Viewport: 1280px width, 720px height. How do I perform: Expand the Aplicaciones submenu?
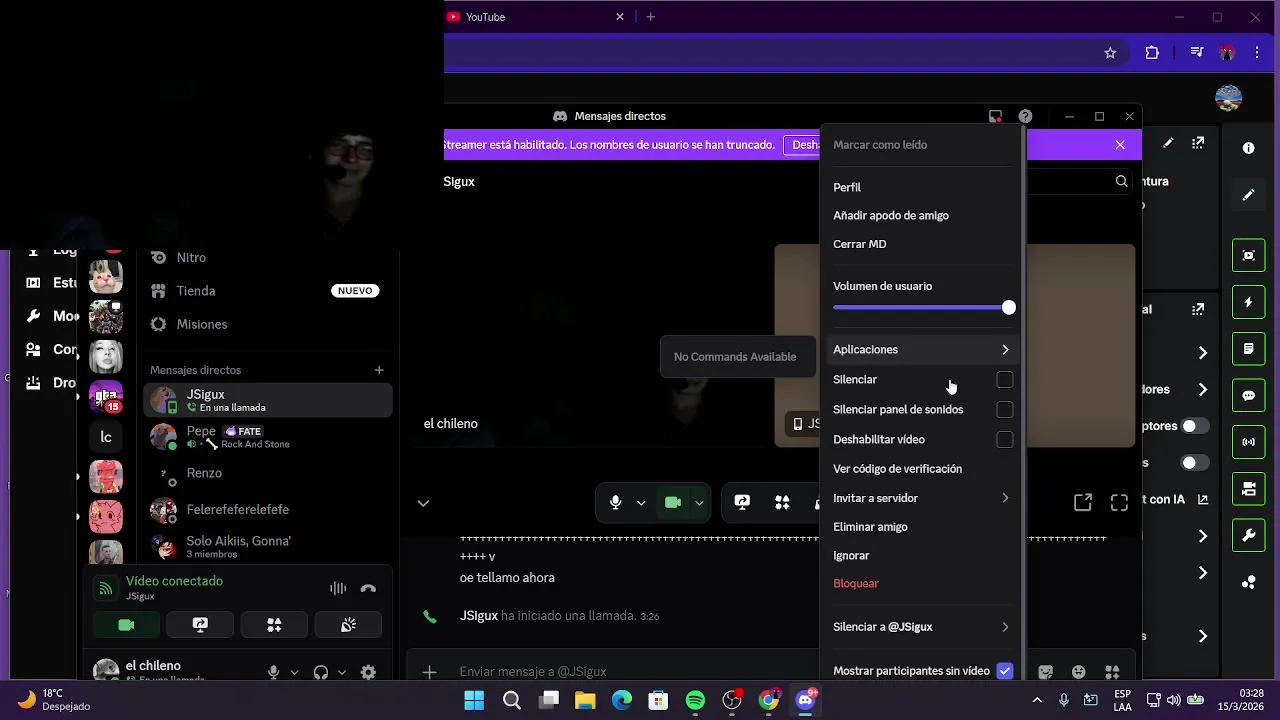(x=921, y=349)
